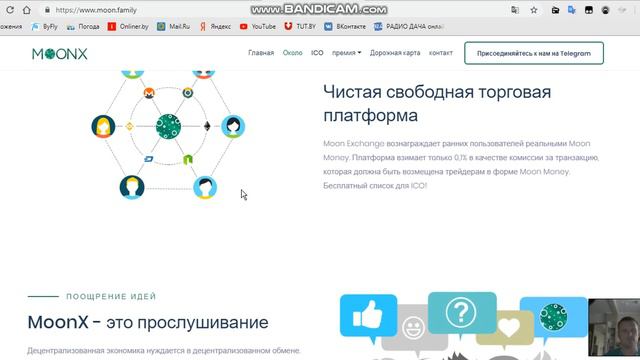Expand the премия dropdown menu

click(x=347, y=53)
